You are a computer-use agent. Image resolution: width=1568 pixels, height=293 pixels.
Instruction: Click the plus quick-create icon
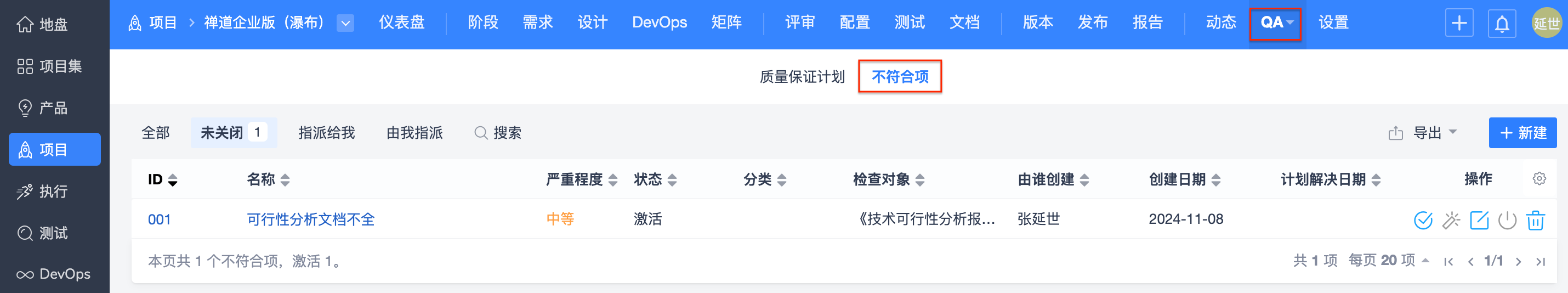[x=1459, y=23]
